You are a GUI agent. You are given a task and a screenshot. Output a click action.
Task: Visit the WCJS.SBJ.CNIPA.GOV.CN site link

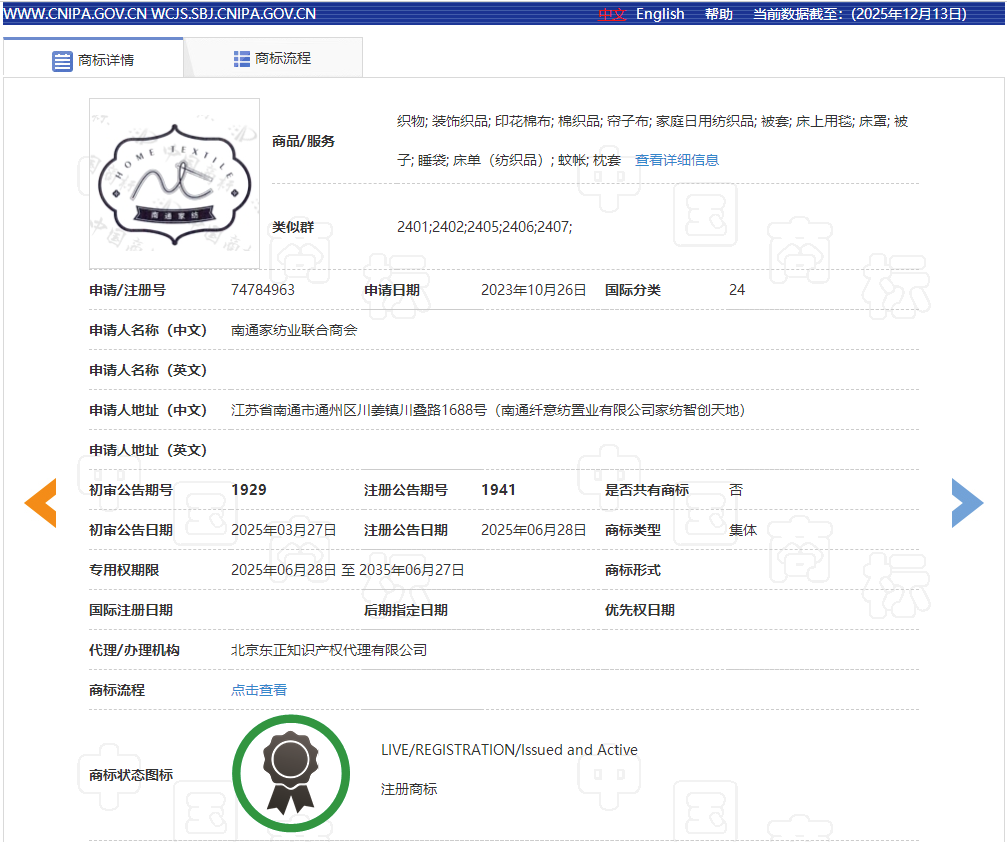pos(233,14)
